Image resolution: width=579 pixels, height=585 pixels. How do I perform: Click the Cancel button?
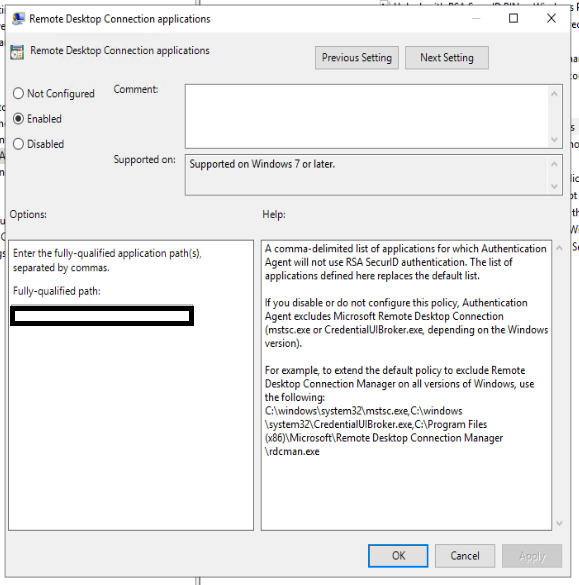pyautogui.click(x=465, y=556)
